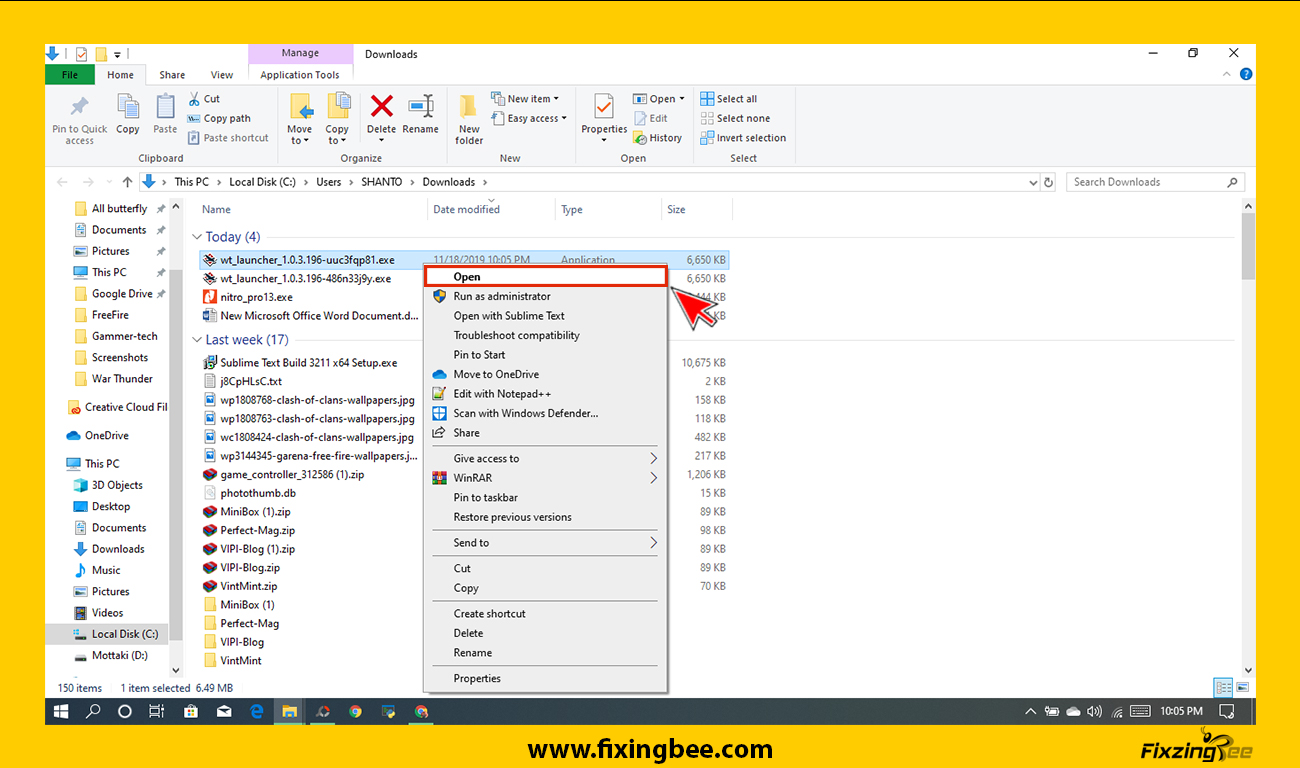Screen dimensions: 1300x768
Task: Select War Thunder folder in sidebar
Action: 122,379
